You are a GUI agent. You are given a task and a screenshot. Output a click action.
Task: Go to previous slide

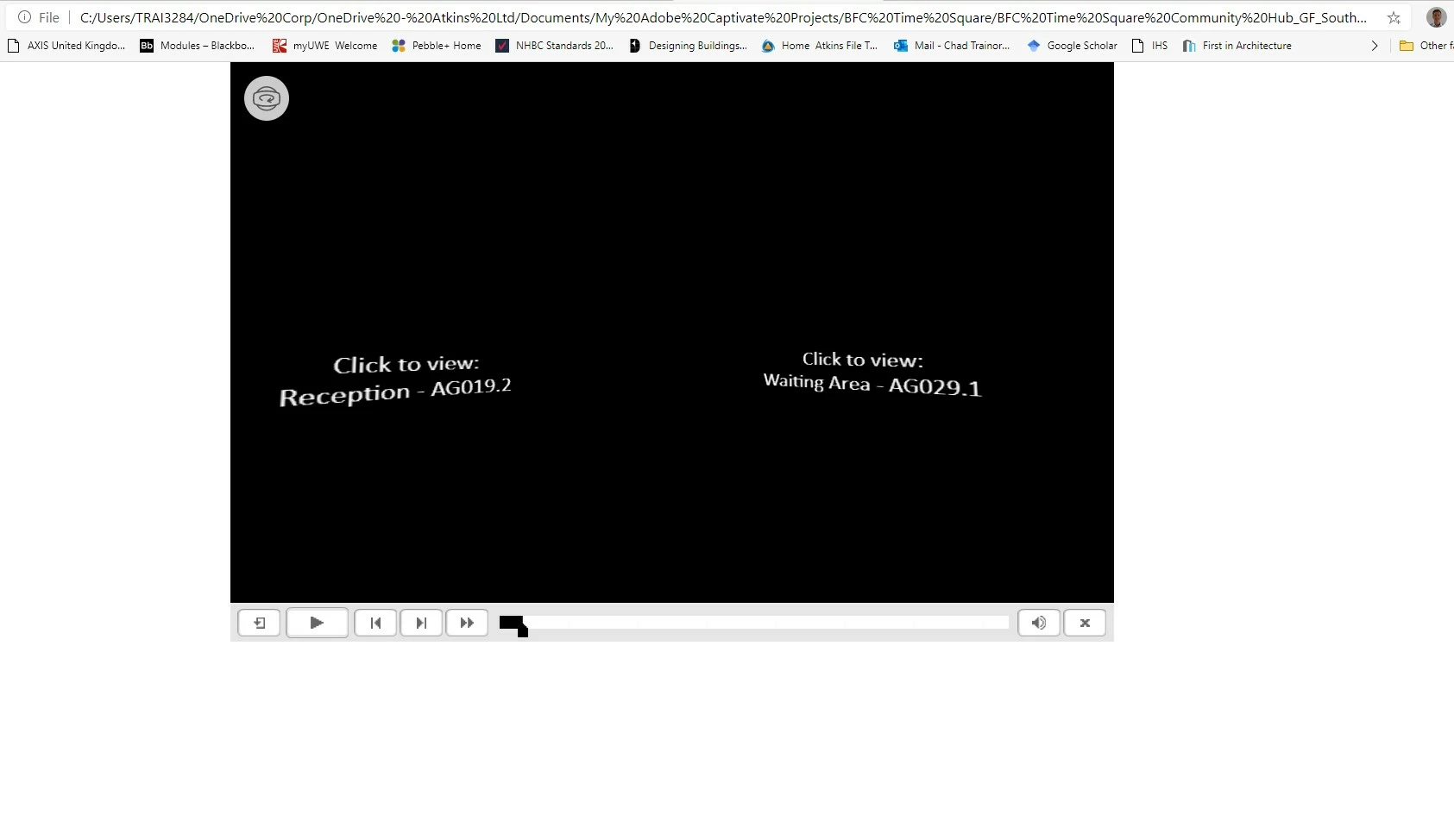pos(375,623)
